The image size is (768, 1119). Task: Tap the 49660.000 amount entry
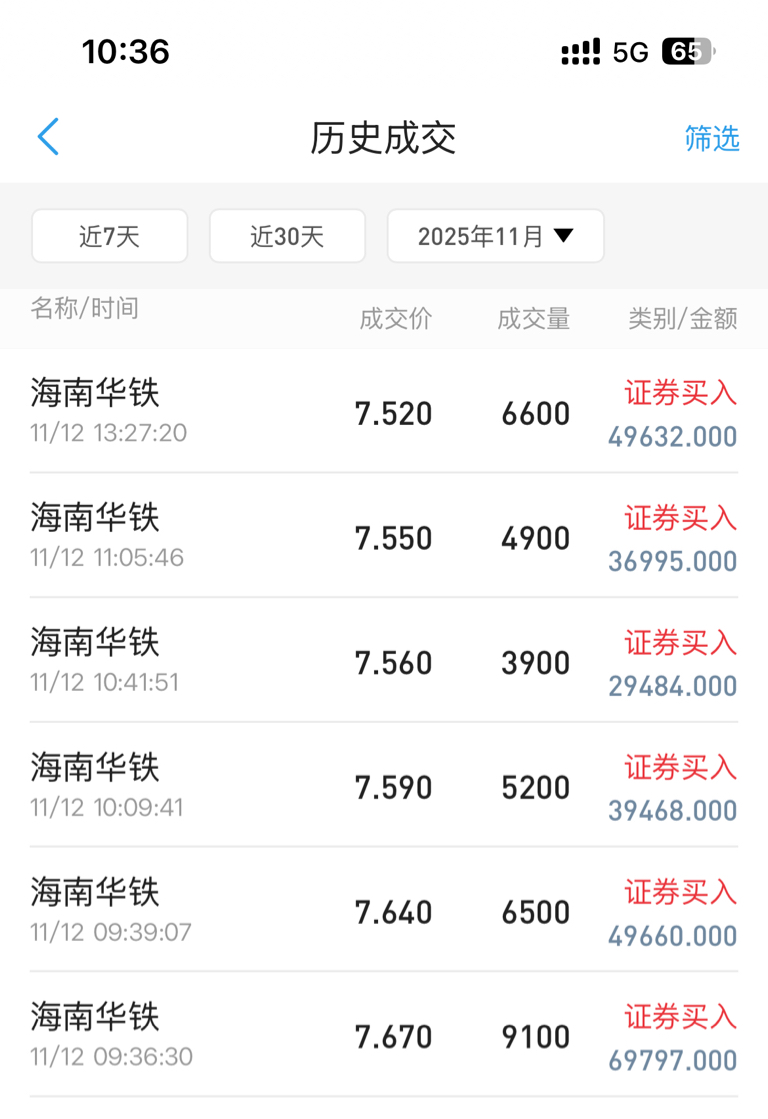pyautogui.click(x=672, y=936)
